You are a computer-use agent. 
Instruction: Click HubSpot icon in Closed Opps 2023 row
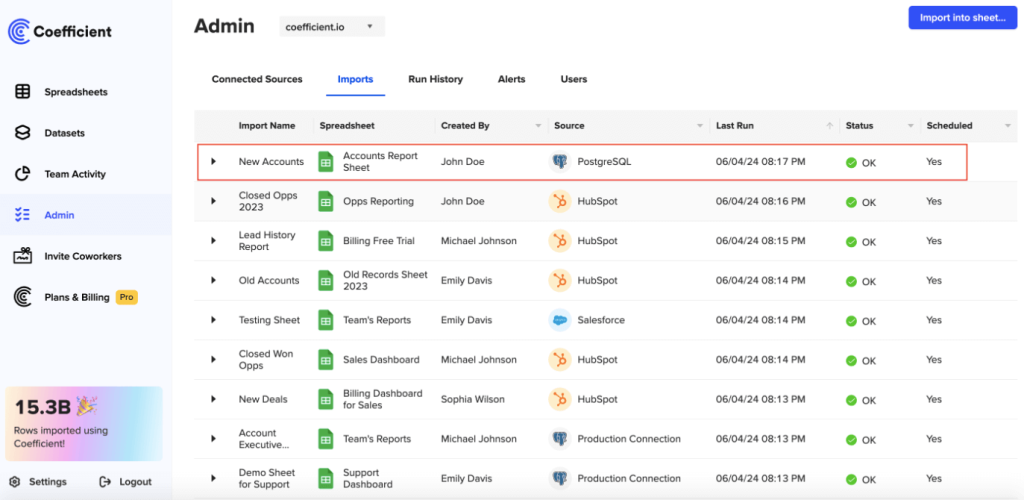click(560, 202)
